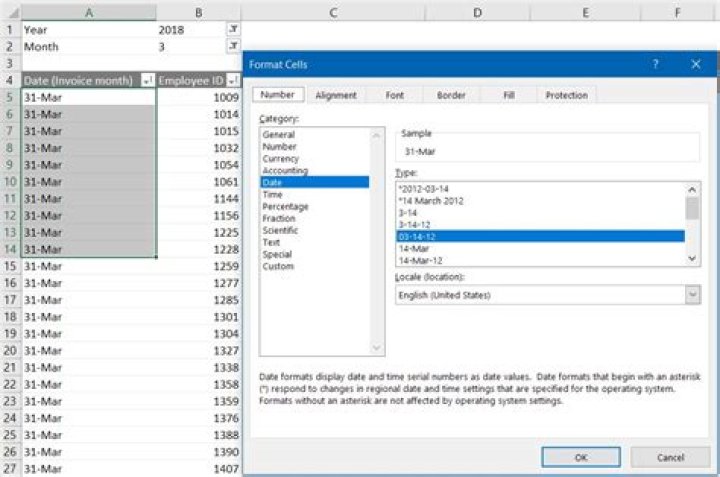Click Employee ID cell 1009
The height and width of the screenshot is (477, 720).
pos(198,97)
